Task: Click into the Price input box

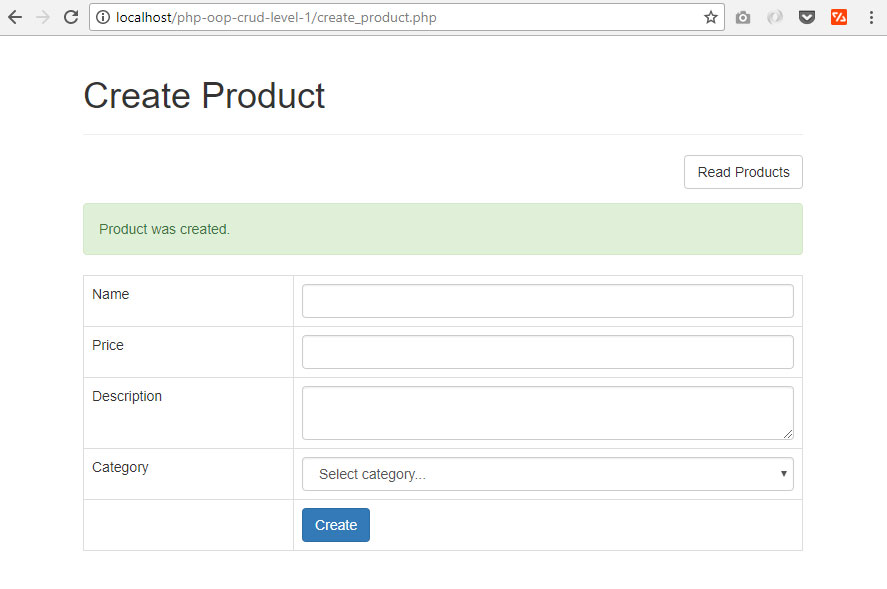Action: 547,352
